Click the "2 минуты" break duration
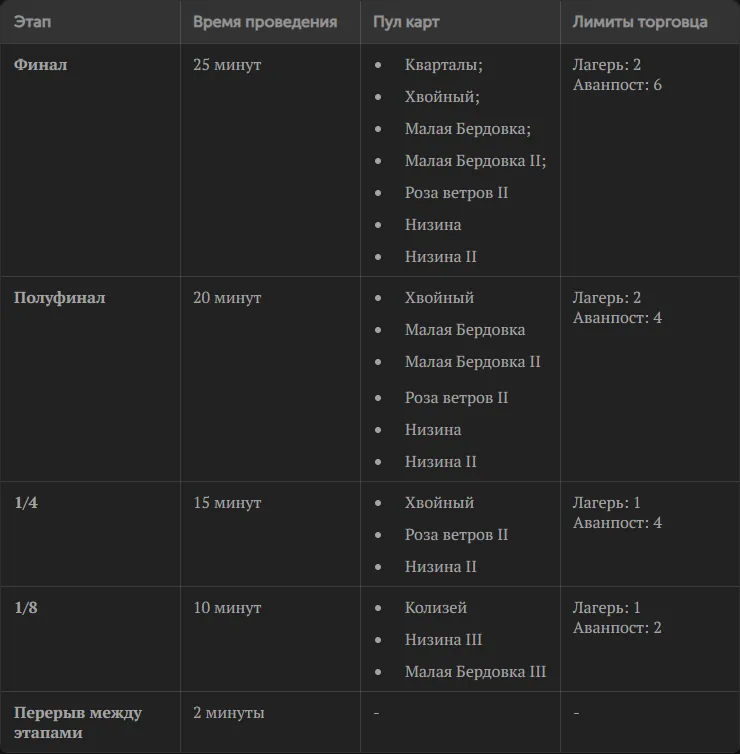Viewport: 740px width, 754px height. pyautogui.click(x=229, y=713)
